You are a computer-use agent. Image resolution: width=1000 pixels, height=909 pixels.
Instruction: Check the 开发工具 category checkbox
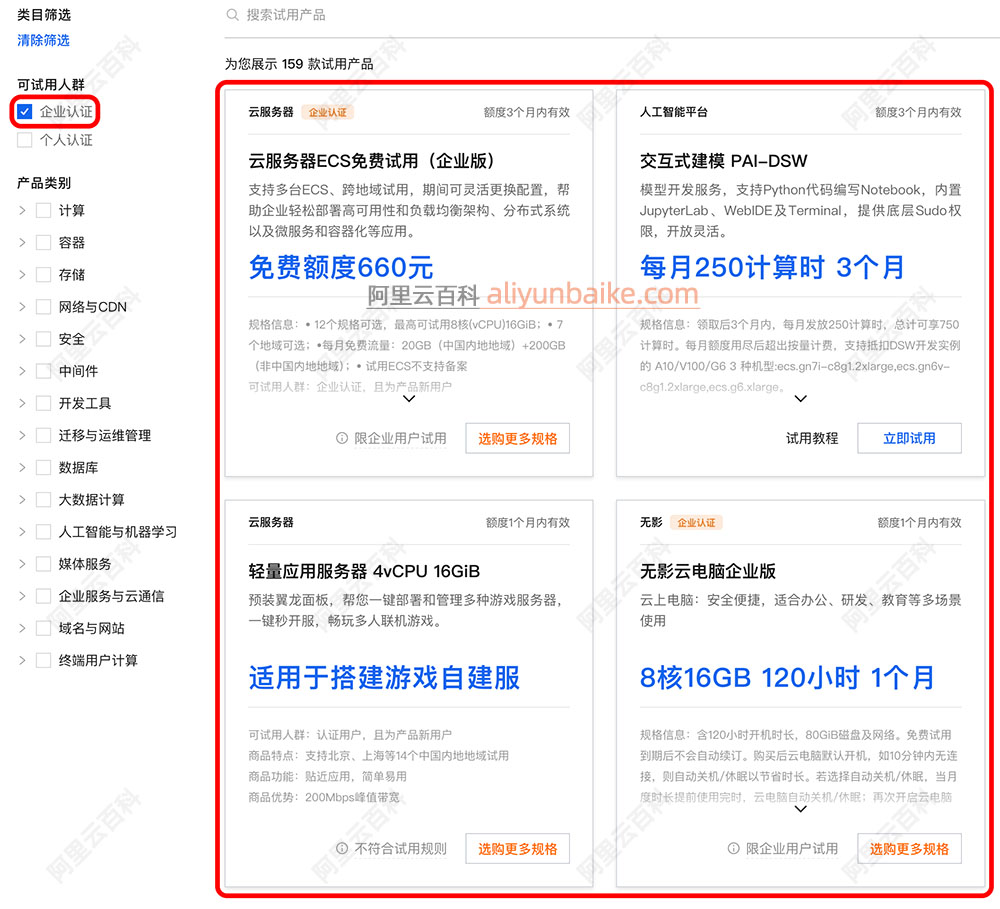pos(43,403)
